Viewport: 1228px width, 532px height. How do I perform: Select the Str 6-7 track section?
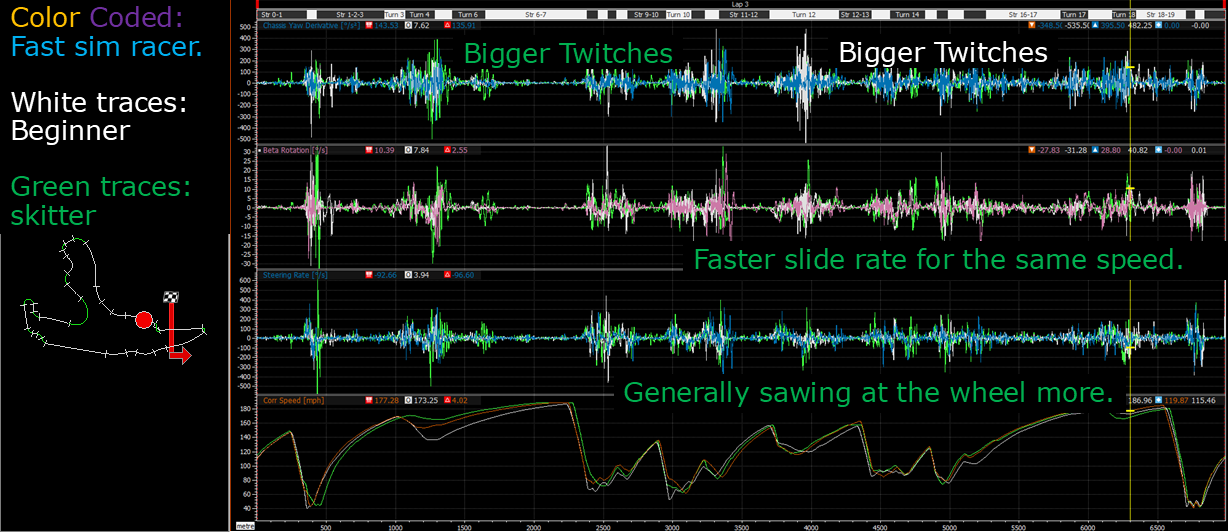[x=536, y=15]
